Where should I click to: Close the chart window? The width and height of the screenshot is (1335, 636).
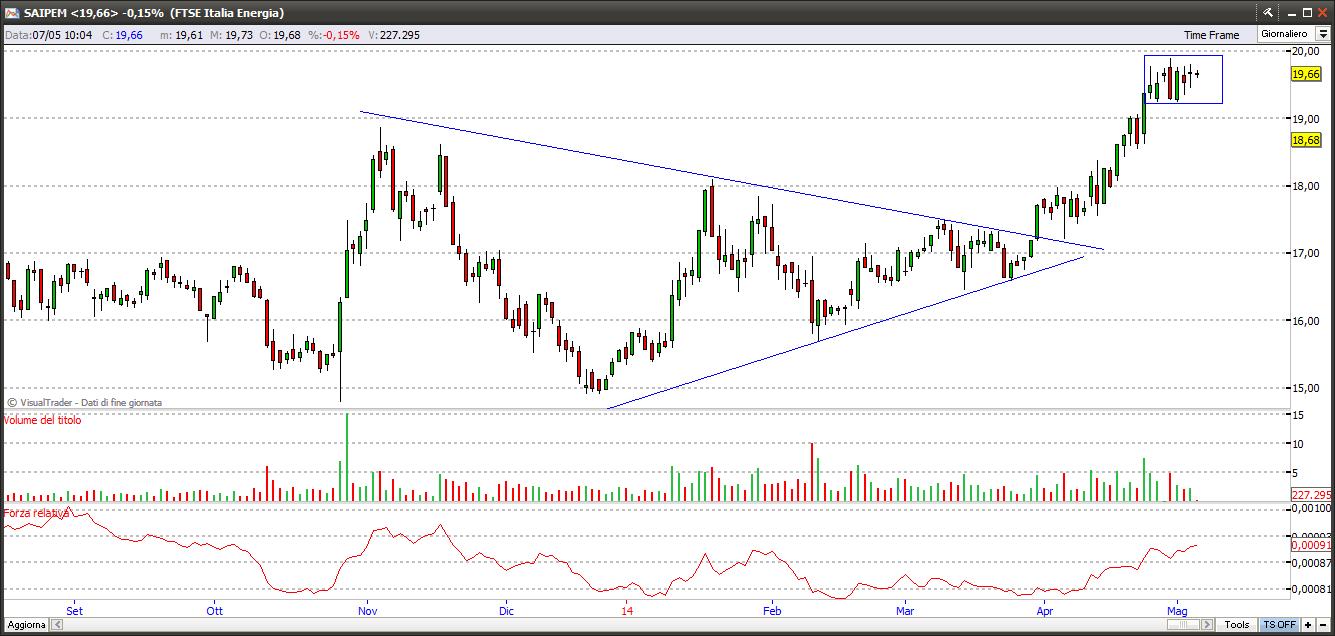(1322, 13)
